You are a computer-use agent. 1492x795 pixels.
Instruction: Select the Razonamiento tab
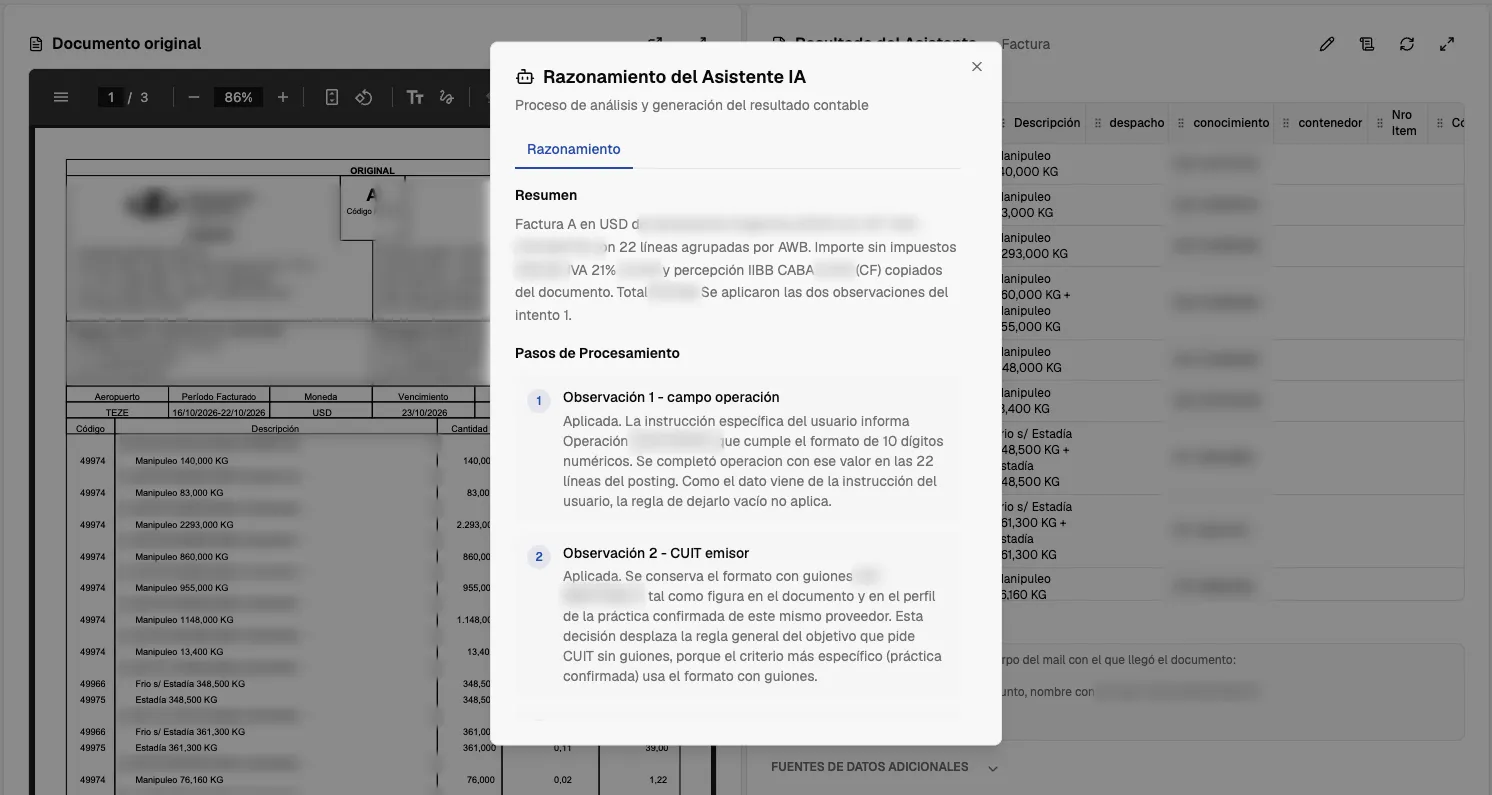(574, 149)
